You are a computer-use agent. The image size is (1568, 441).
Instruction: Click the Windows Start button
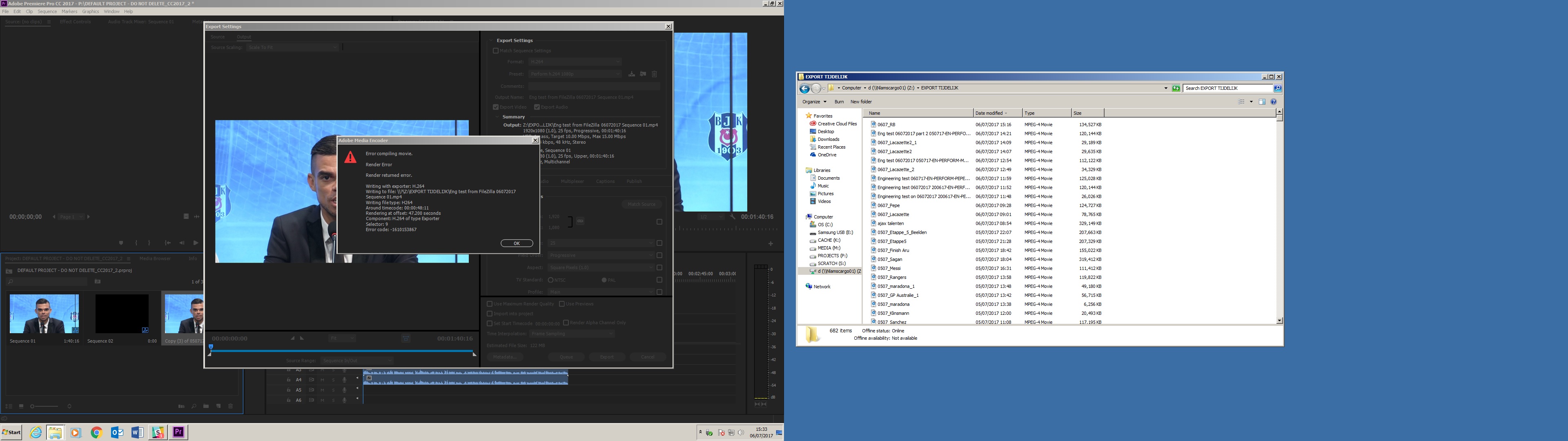point(11,432)
